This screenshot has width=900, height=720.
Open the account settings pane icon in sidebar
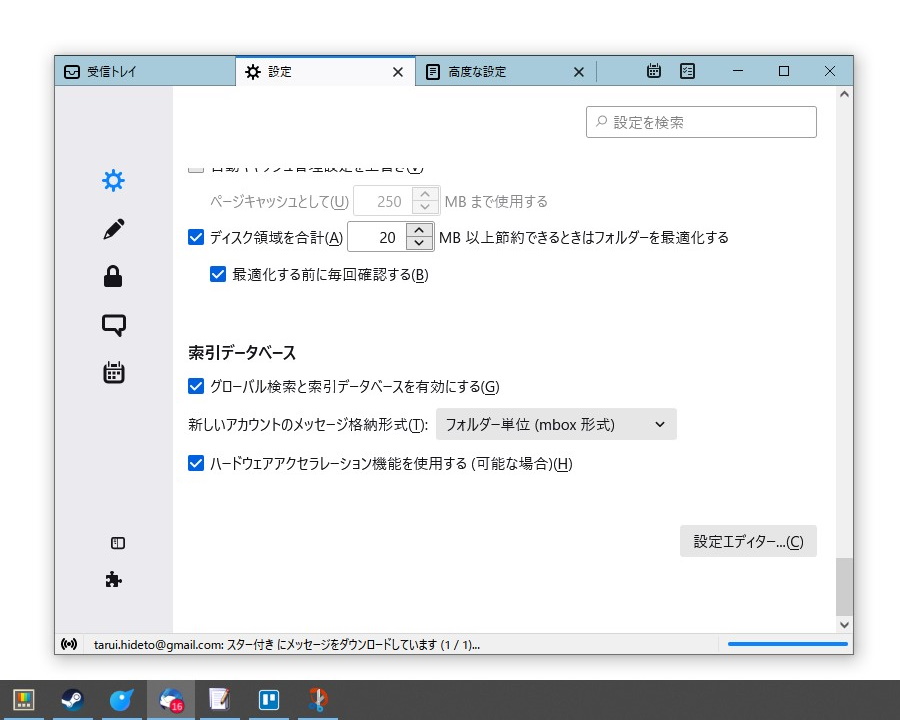(x=117, y=543)
